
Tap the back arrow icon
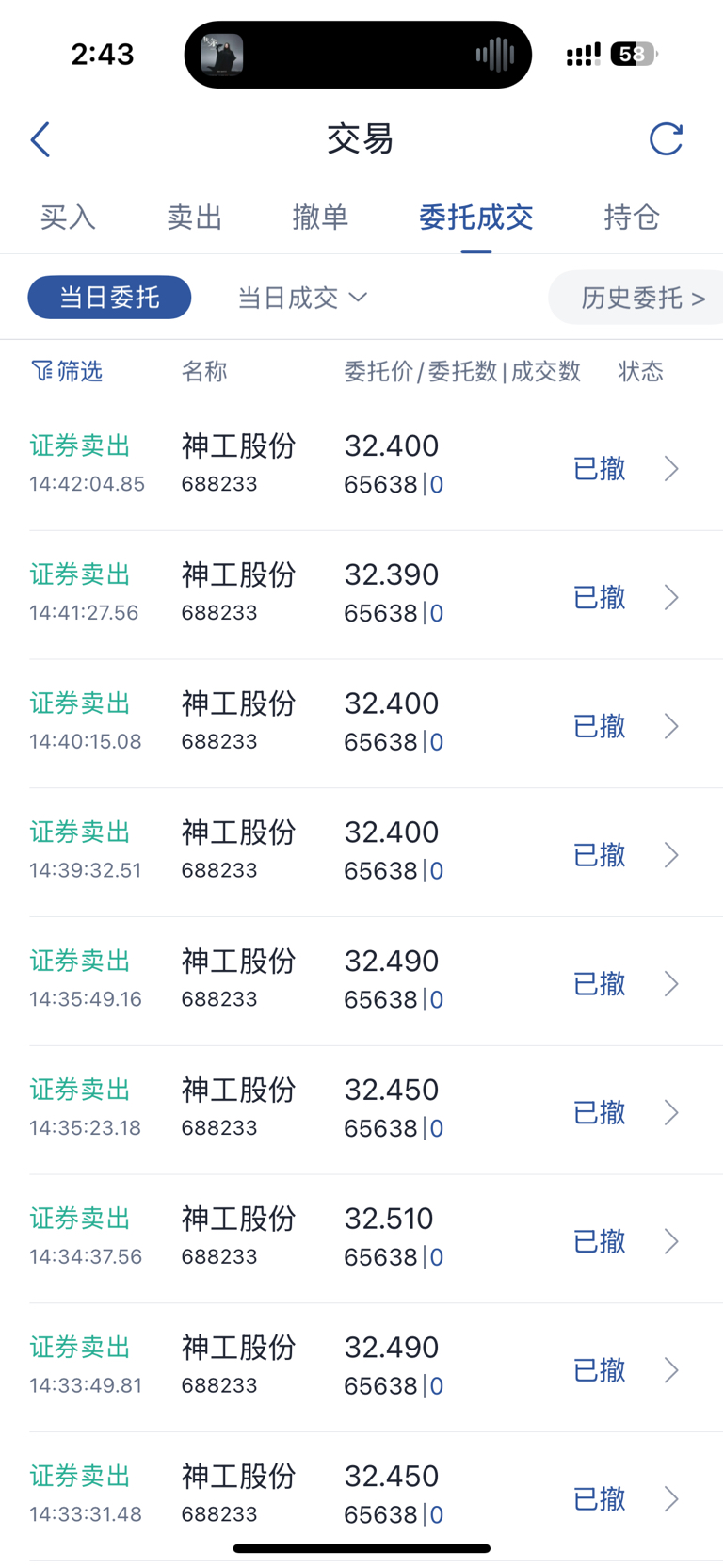(x=40, y=139)
